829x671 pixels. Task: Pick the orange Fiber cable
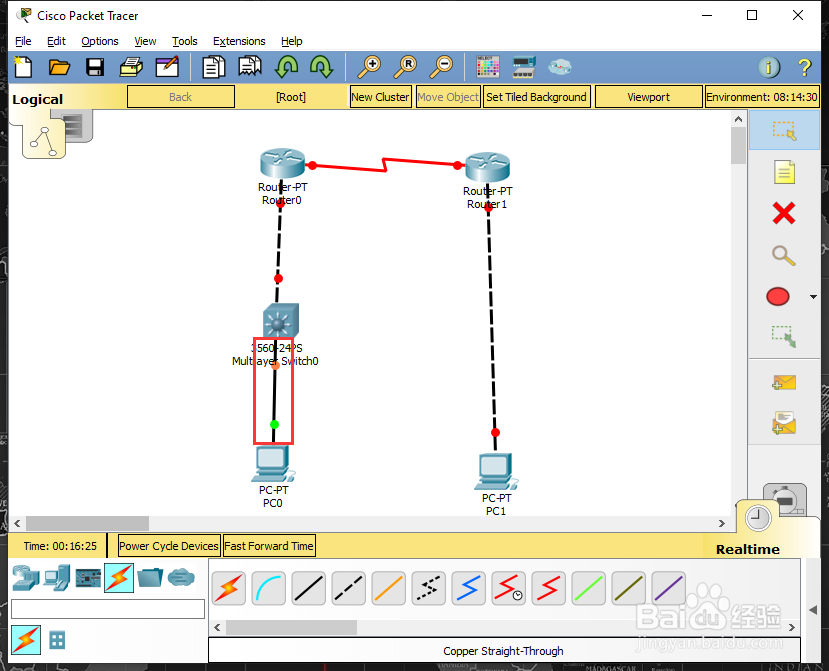[389, 588]
